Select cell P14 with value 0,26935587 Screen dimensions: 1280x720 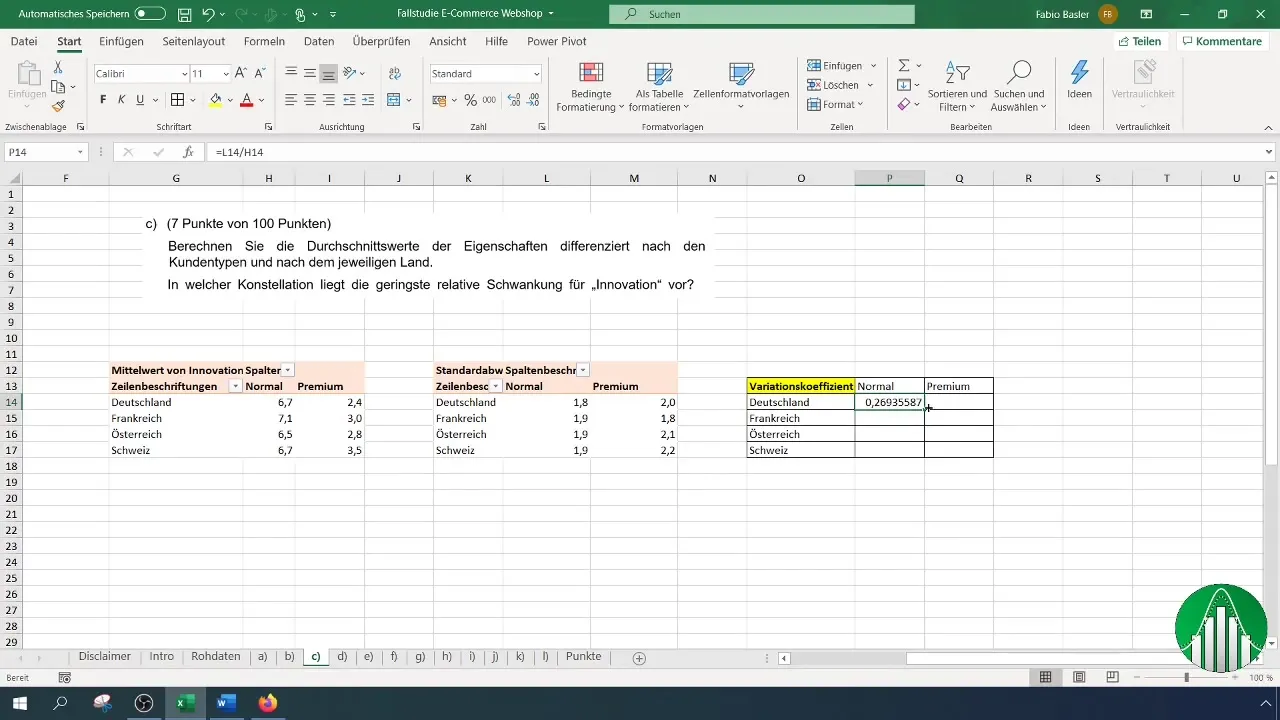[x=890, y=402]
